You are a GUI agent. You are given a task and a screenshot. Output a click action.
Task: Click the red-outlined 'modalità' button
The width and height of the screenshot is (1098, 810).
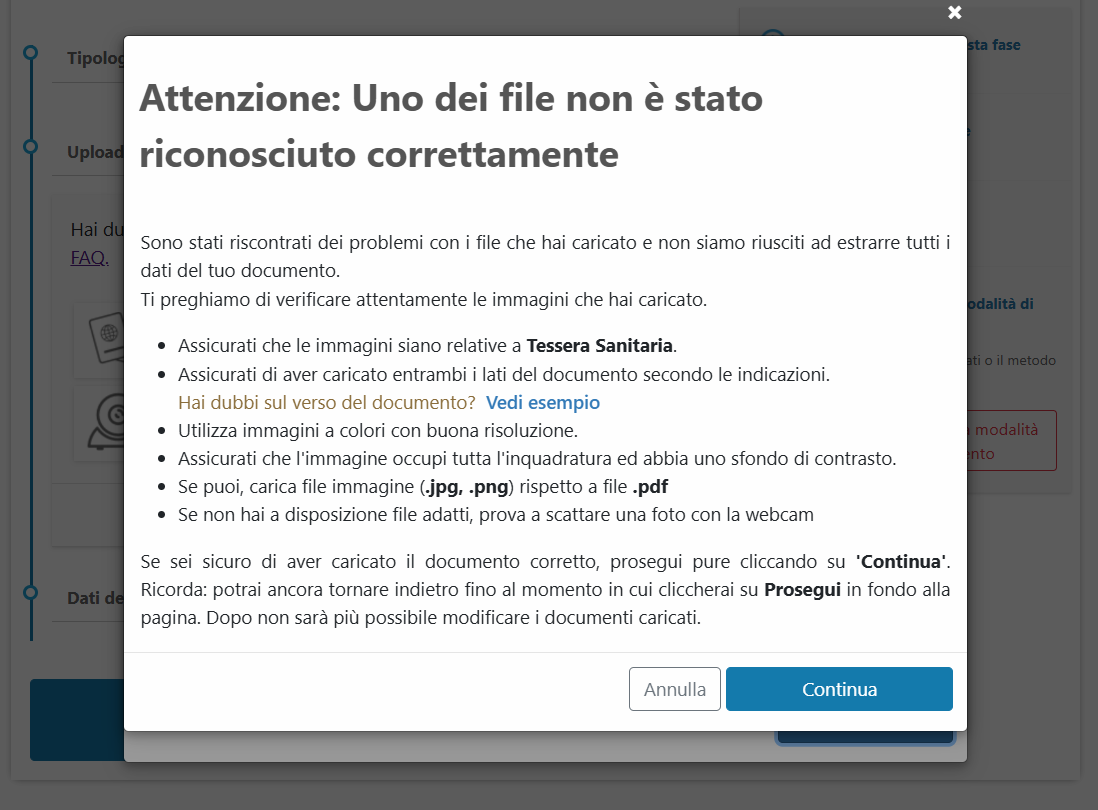click(x=1010, y=441)
